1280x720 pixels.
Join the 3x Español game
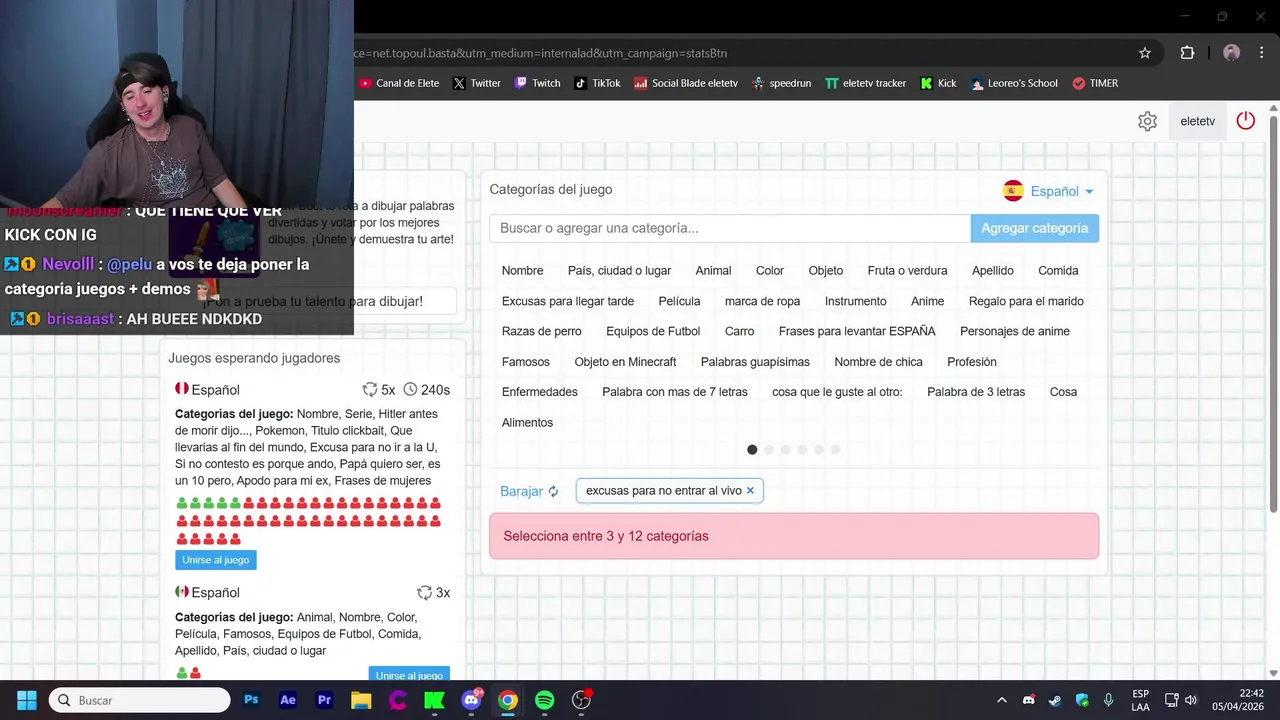[409, 675]
